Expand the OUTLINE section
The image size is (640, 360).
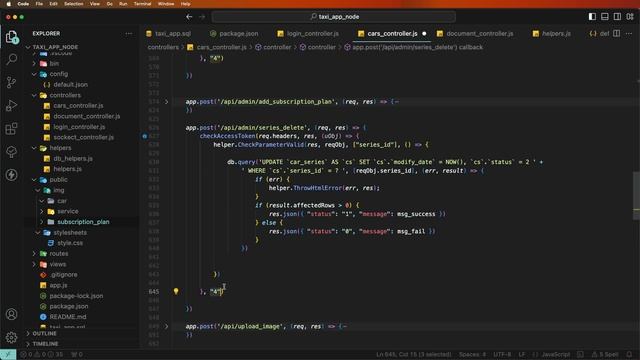click(x=44, y=333)
